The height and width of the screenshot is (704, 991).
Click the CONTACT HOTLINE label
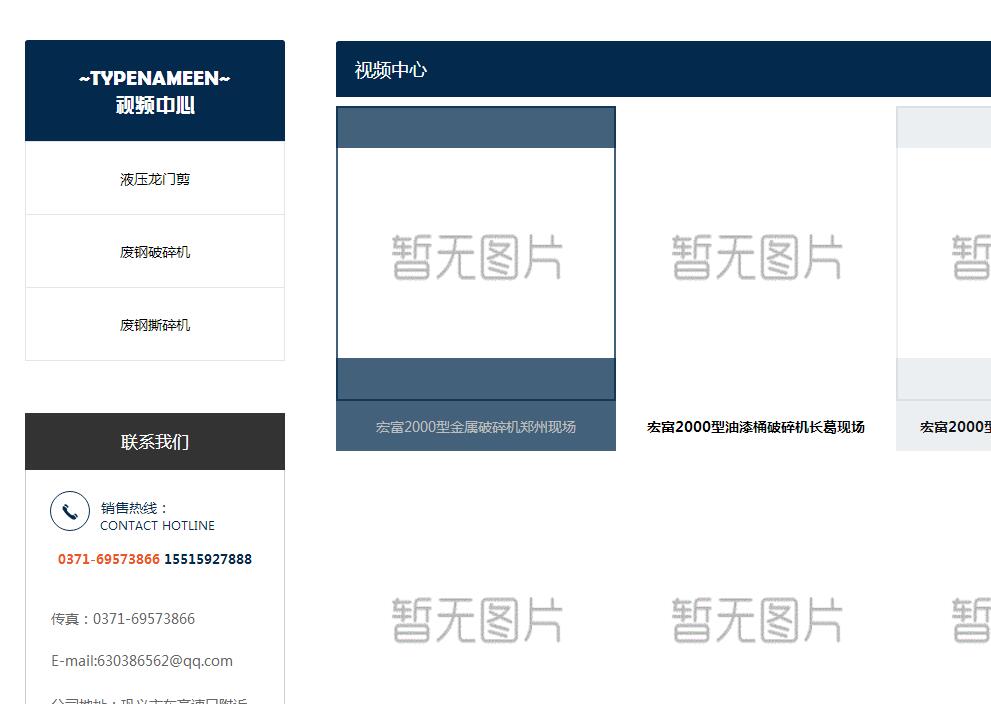(157, 526)
